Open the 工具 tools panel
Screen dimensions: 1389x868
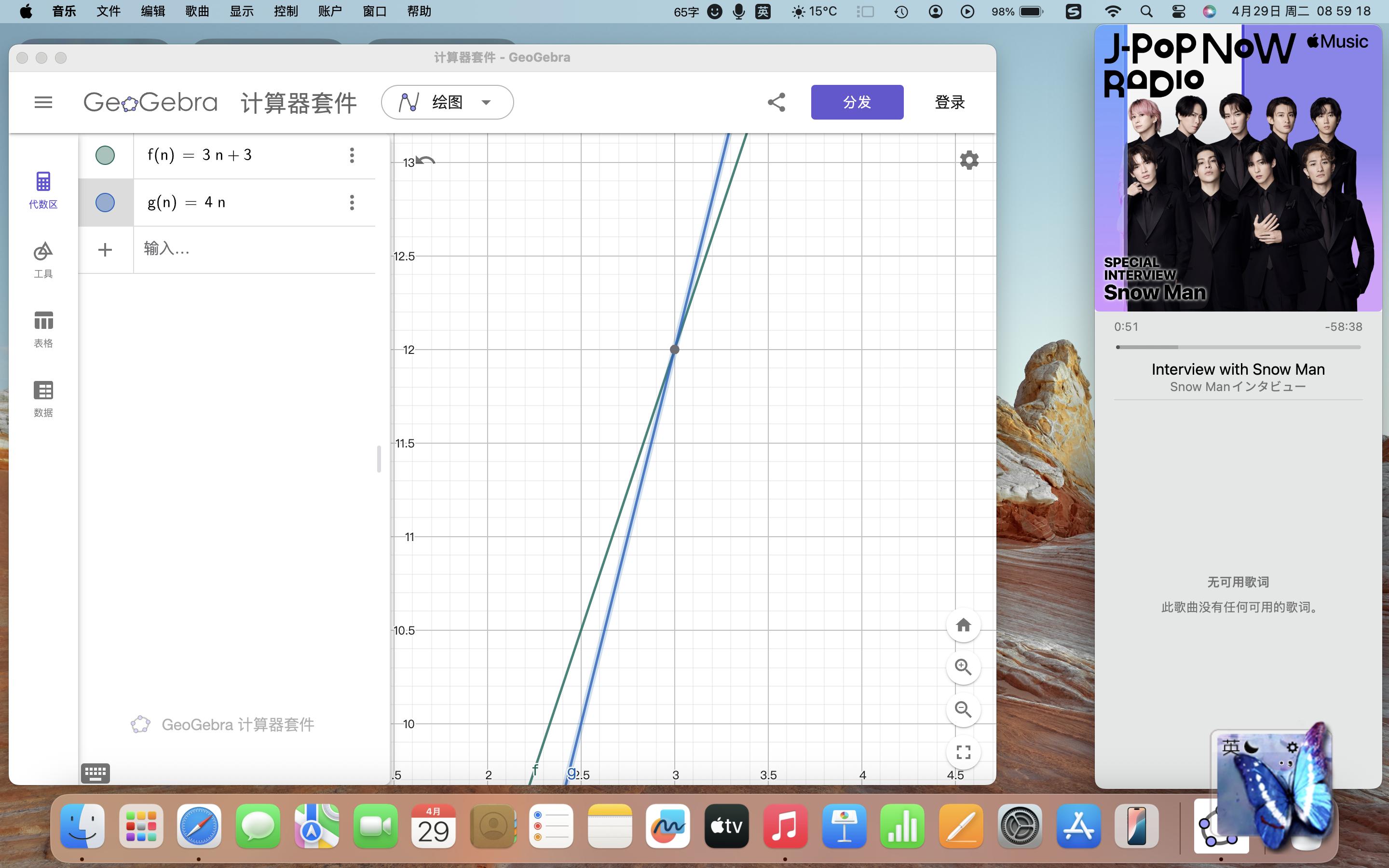point(43,259)
